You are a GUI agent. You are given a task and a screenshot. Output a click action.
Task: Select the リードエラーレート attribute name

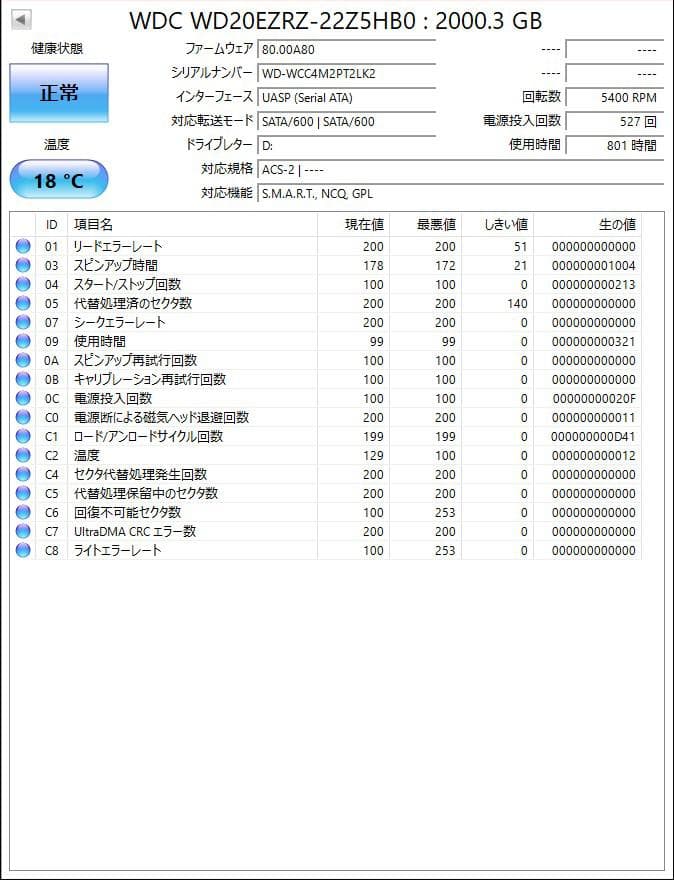[118, 246]
